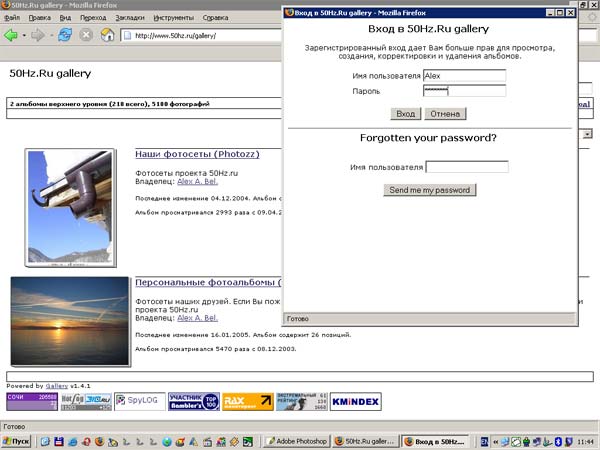Click the SpyLOG counter banner
This screenshot has width=600, height=450.
140,401
